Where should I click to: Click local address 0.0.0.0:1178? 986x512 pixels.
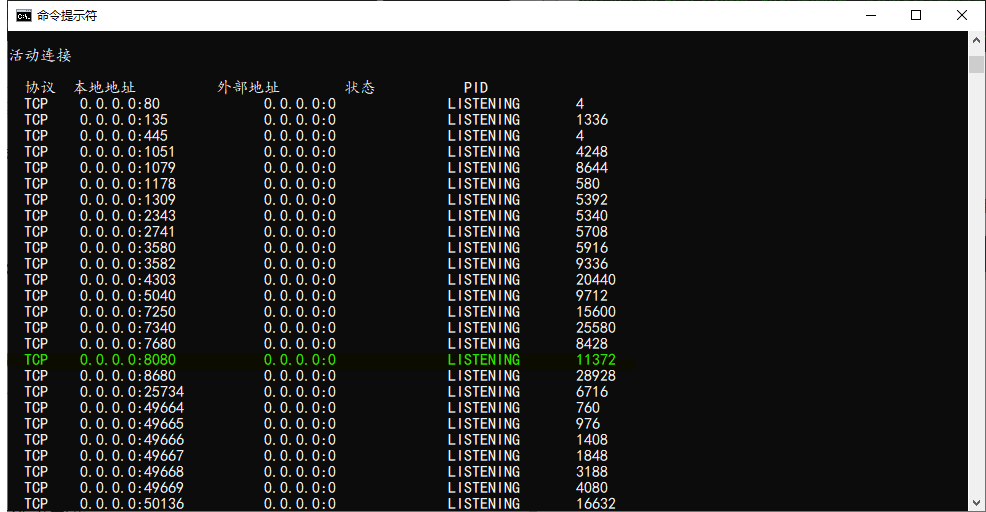128,184
